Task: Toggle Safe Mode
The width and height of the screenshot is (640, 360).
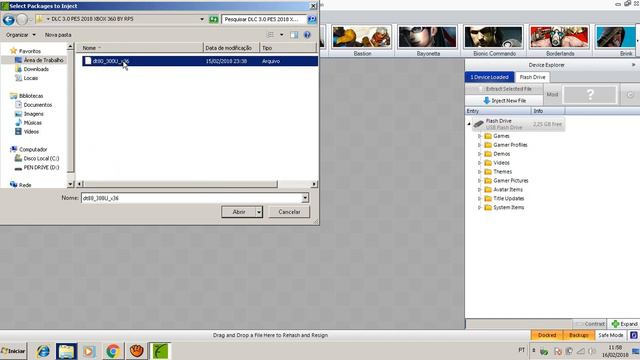Action: [611, 335]
